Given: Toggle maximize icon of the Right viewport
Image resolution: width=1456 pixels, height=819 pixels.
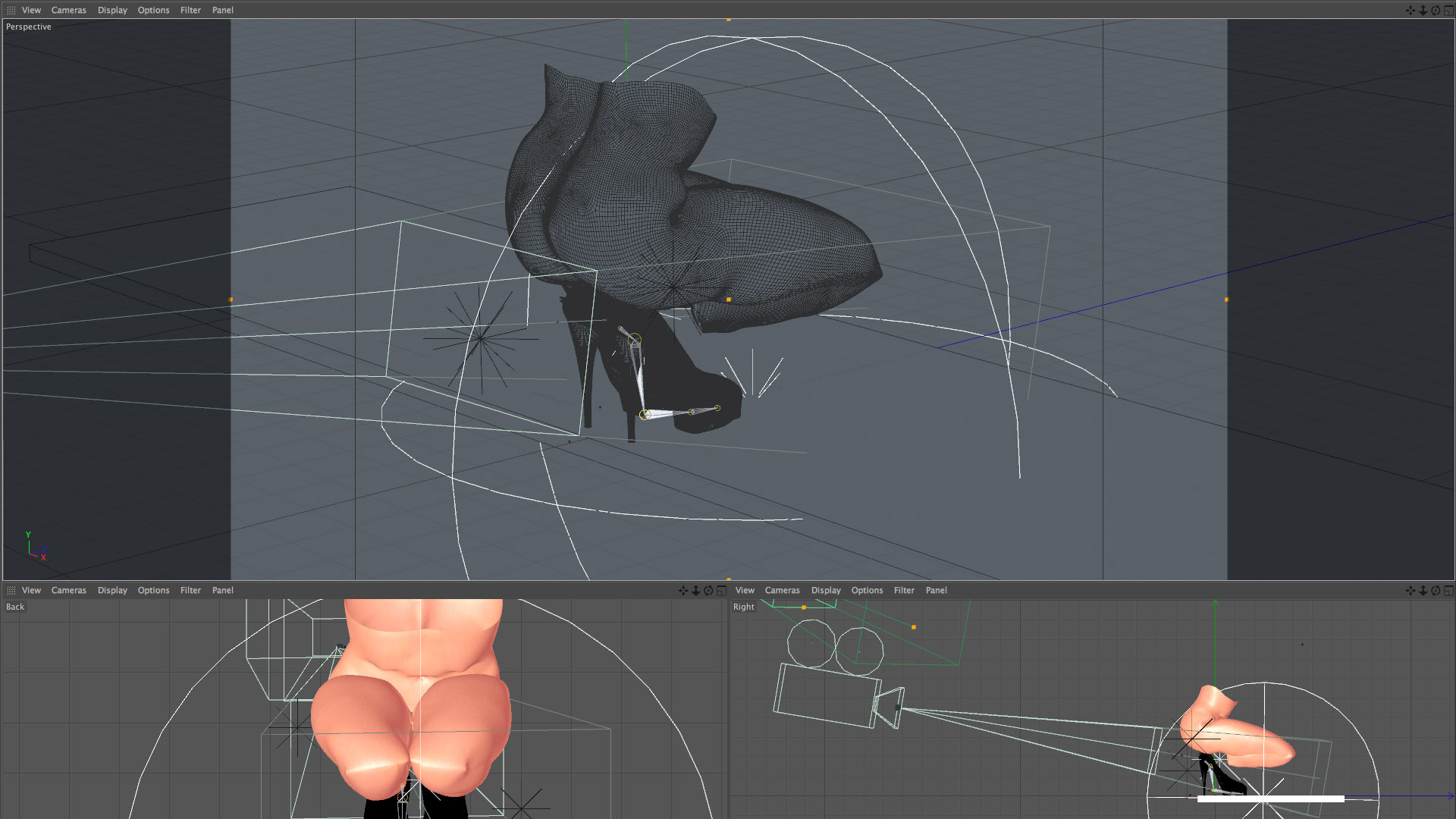Looking at the screenshot, I should (x=1448, y=590).
